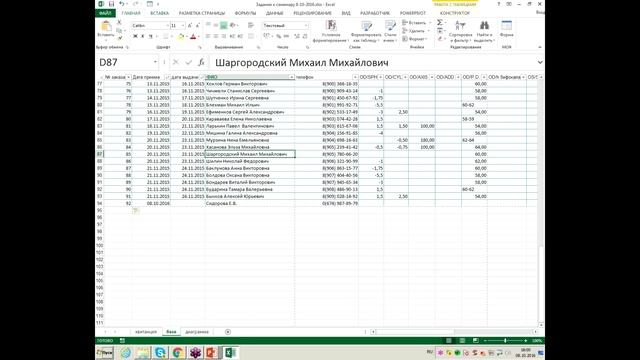The height and width of the screenshot is (360, 640).
Task: Switch to the диаграмма sheet tab
Action: coord(197,332)
